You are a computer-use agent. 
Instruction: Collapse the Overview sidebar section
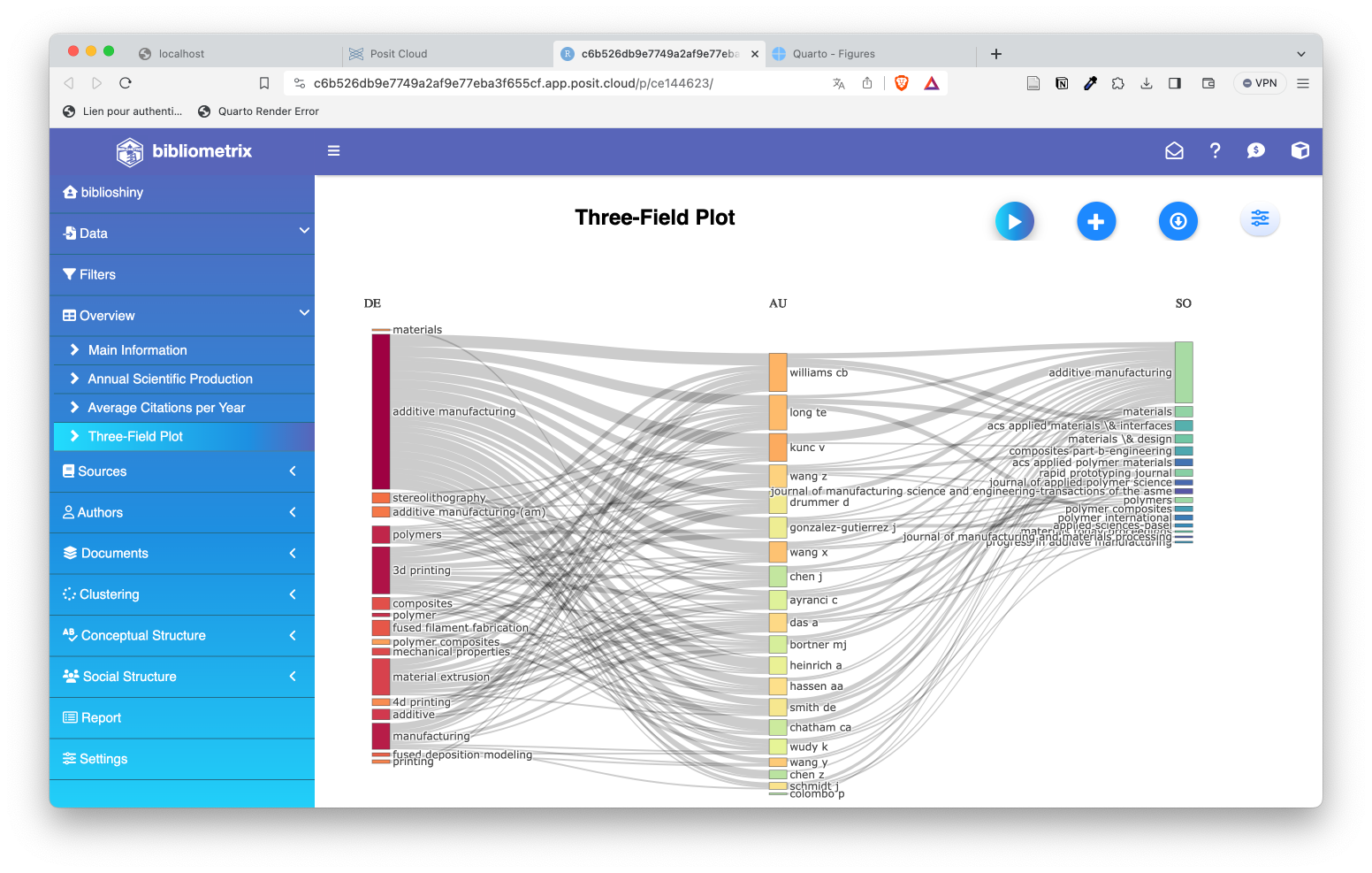point(182,316)
